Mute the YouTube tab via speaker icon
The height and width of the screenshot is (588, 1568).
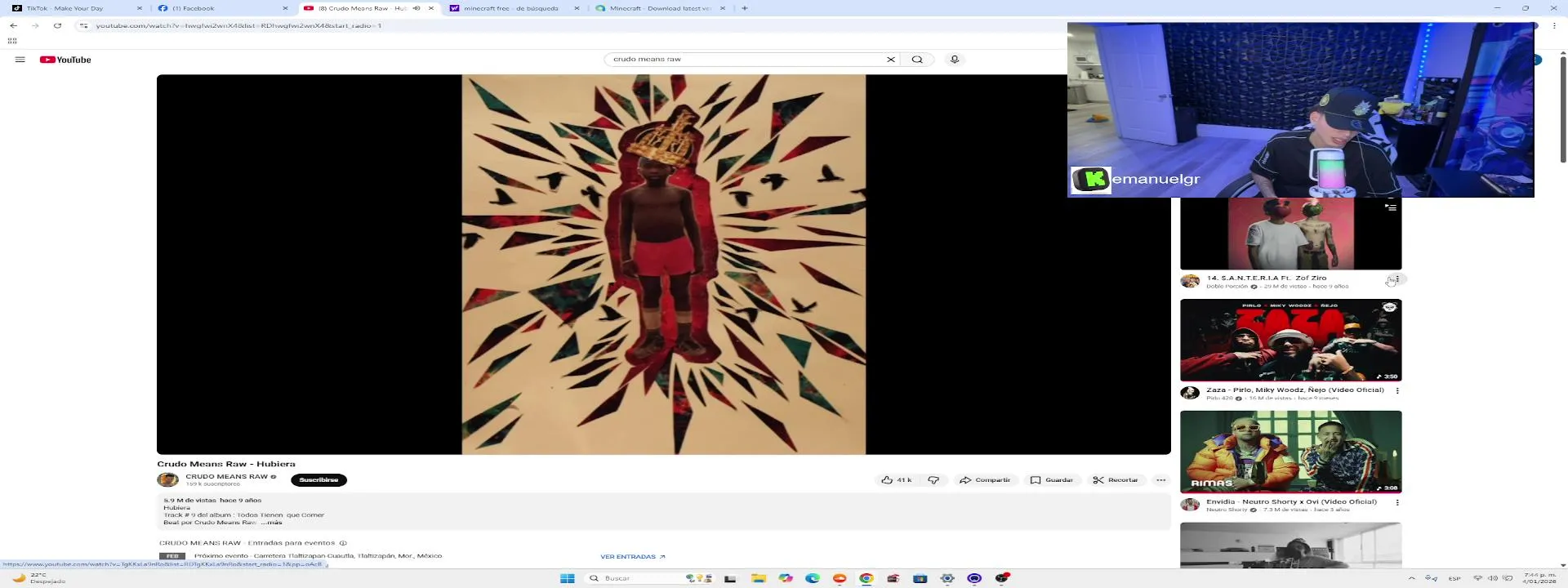[416, 8]
